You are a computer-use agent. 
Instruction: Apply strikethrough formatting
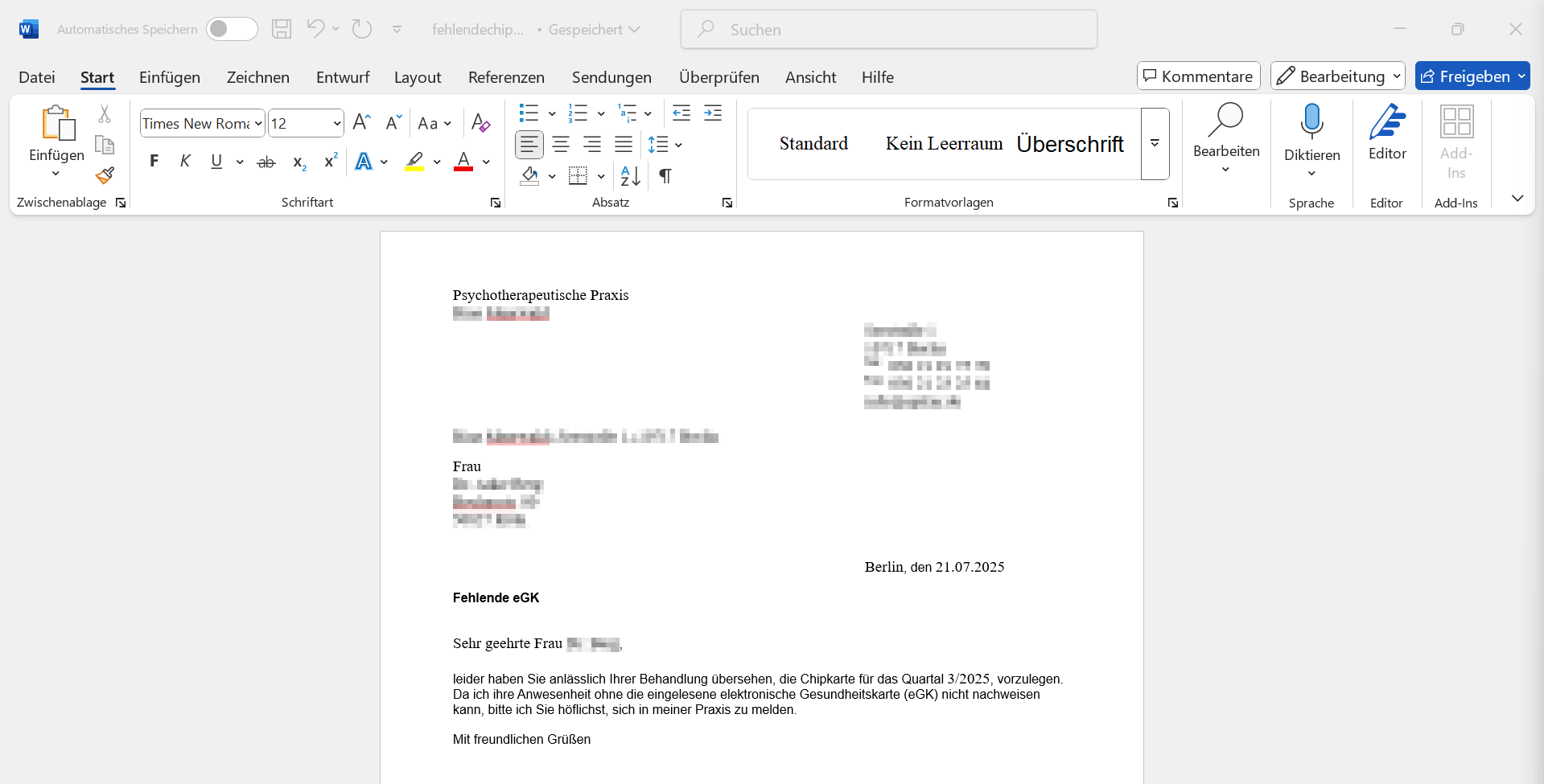(x=266, y=162)
